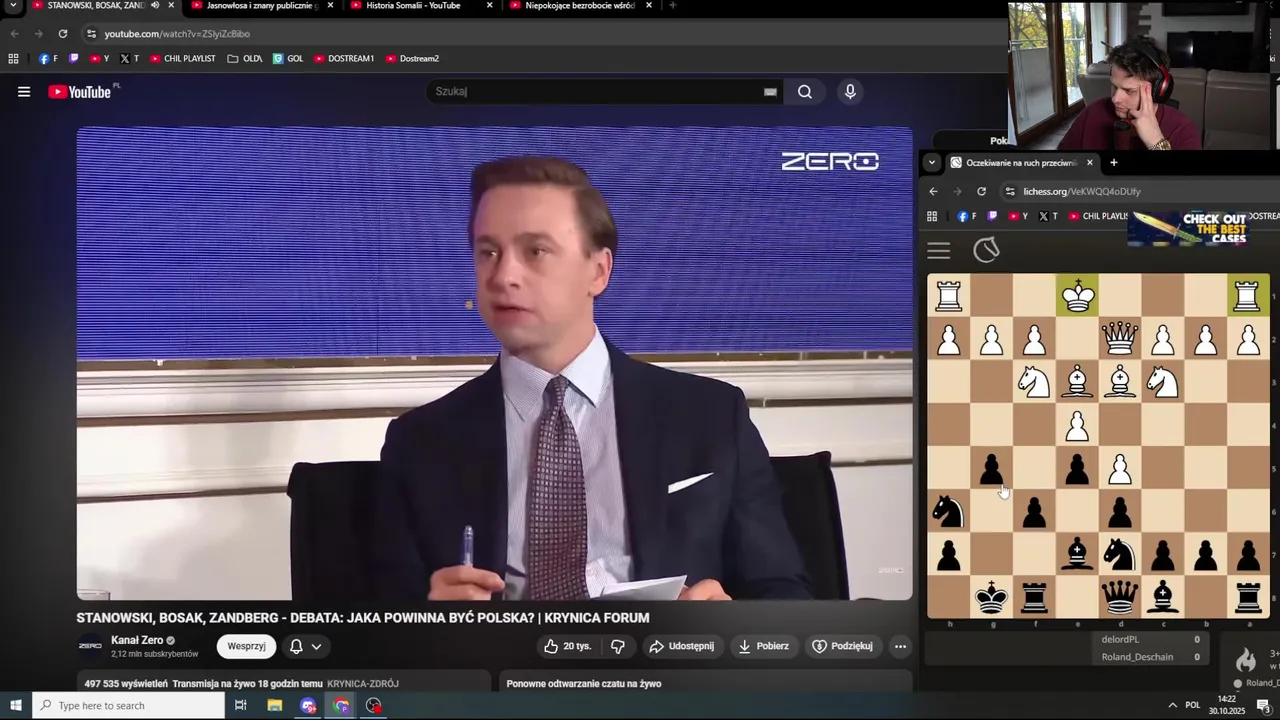Open new tab in lichess window
This screenshot has height=720, width=1280.
[1113, 163]
